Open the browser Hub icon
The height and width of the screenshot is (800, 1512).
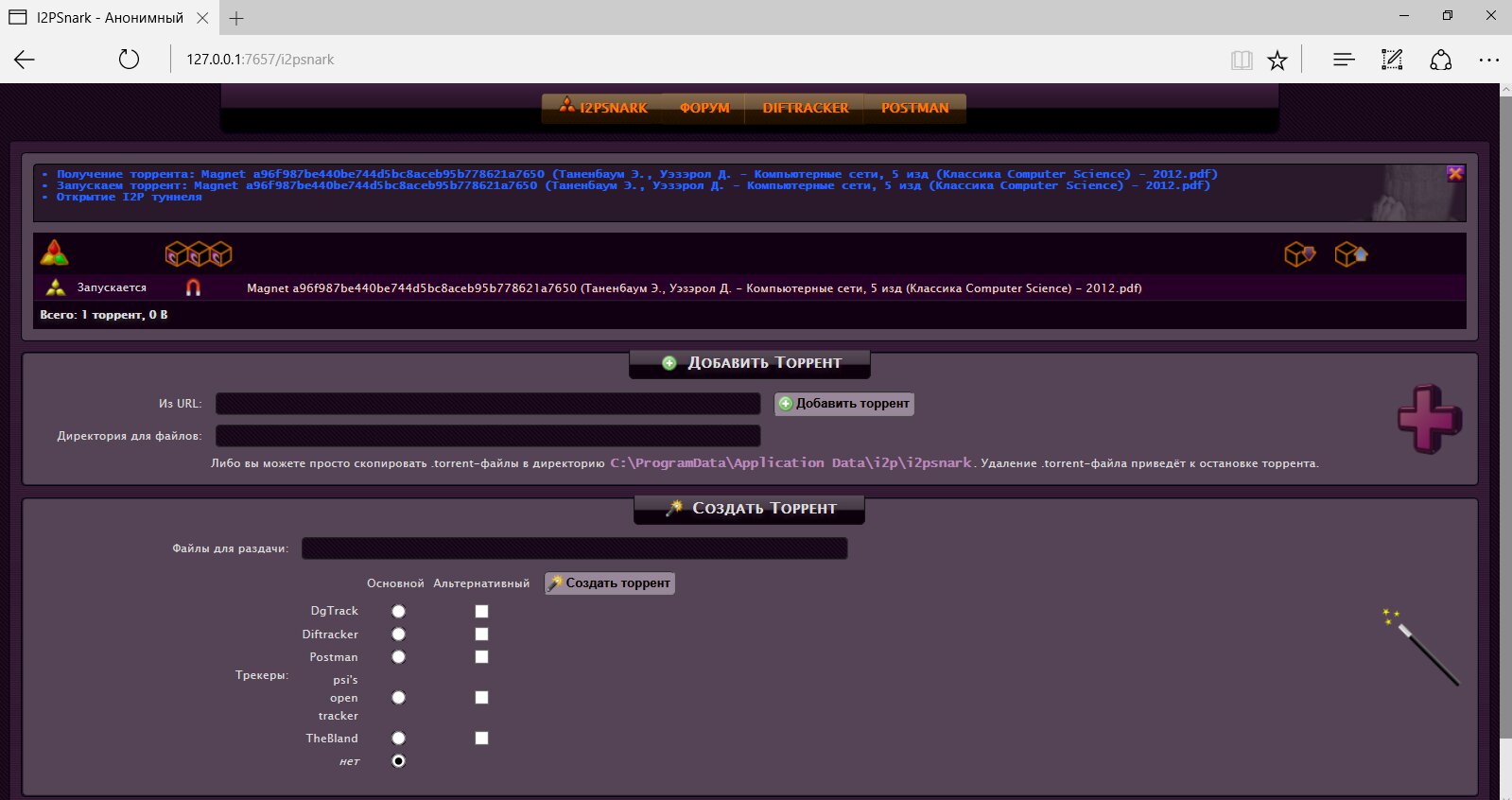tap(1344, 60)
